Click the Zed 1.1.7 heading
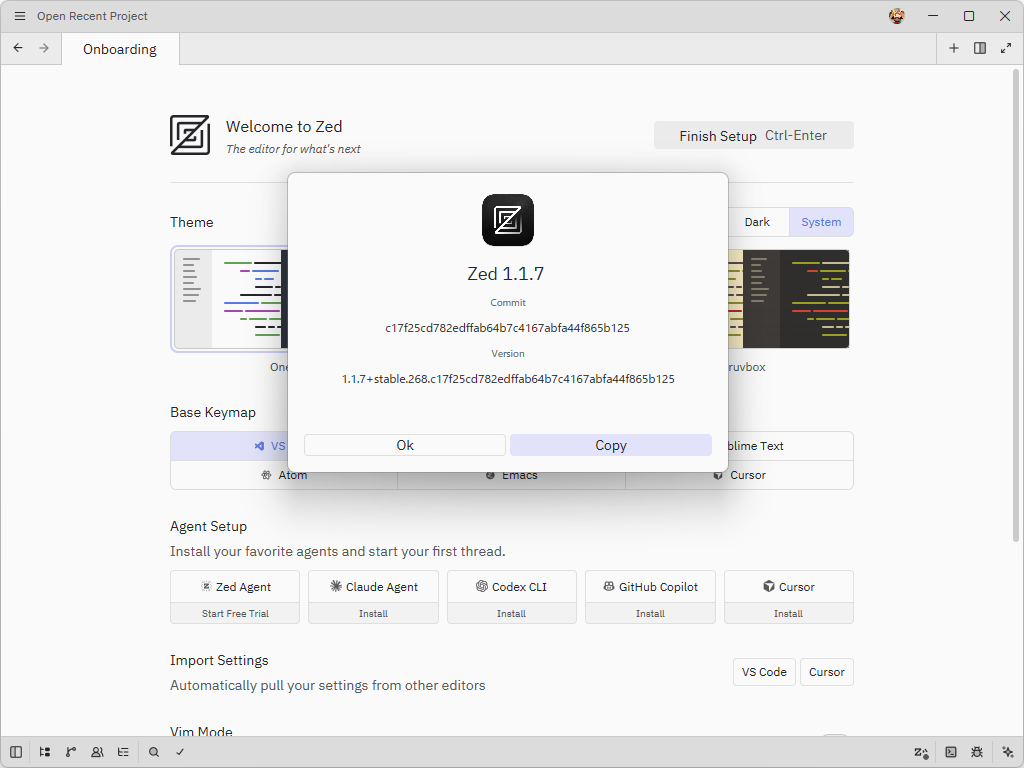 pyautogui.click(x=505, y=274)
